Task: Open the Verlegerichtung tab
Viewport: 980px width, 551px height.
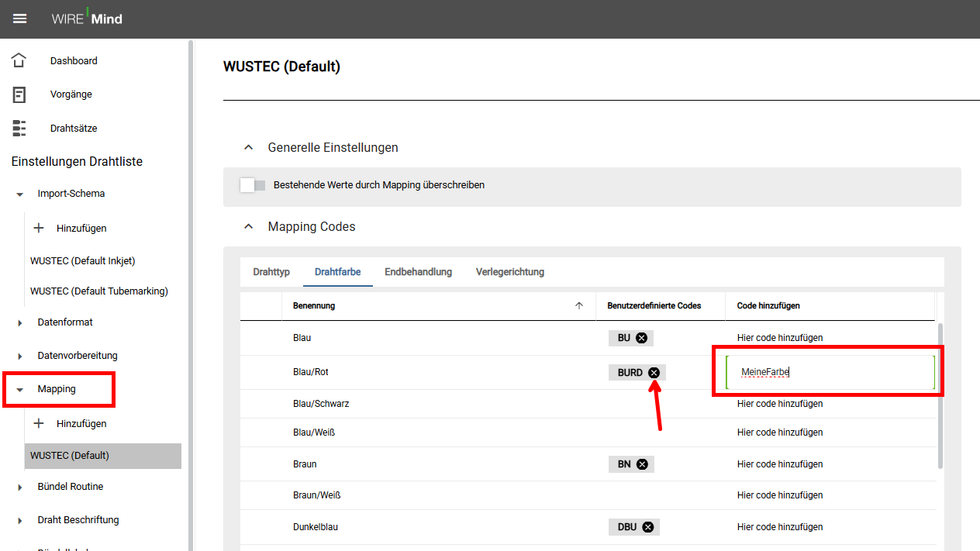Action: click(x=510, y=272)
